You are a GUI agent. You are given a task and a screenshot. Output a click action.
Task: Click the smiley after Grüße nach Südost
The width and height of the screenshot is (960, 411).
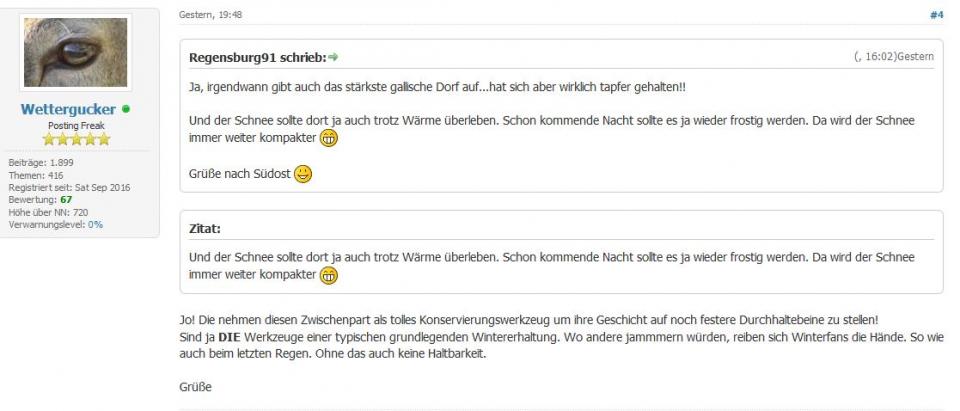coord(303,174)
